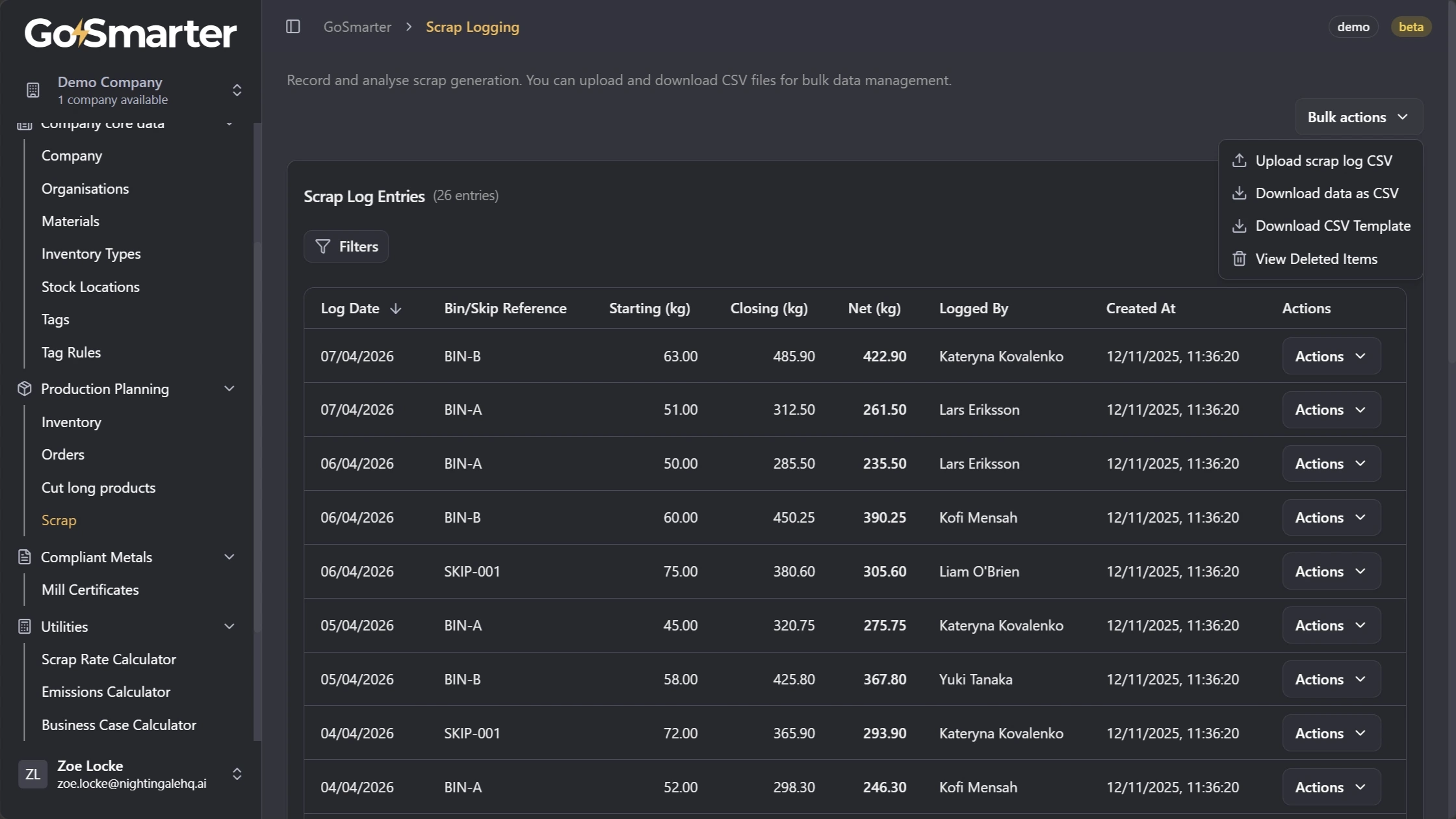Click the GoSmarter logo

(x=130, y=32)
